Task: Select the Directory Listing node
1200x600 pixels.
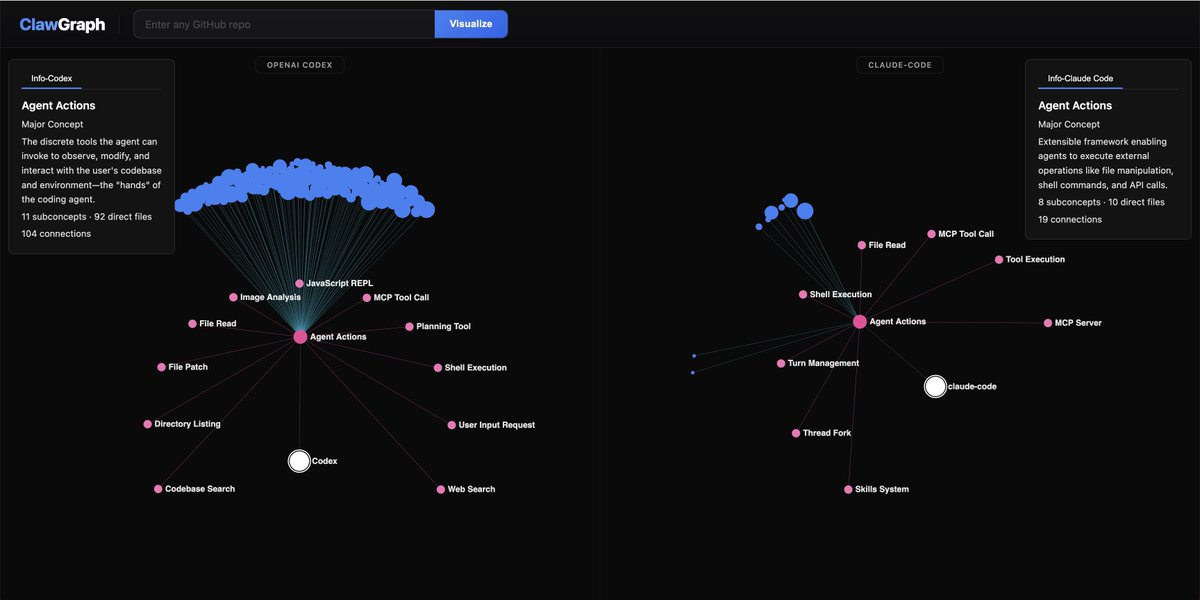Action: (147, 424)
